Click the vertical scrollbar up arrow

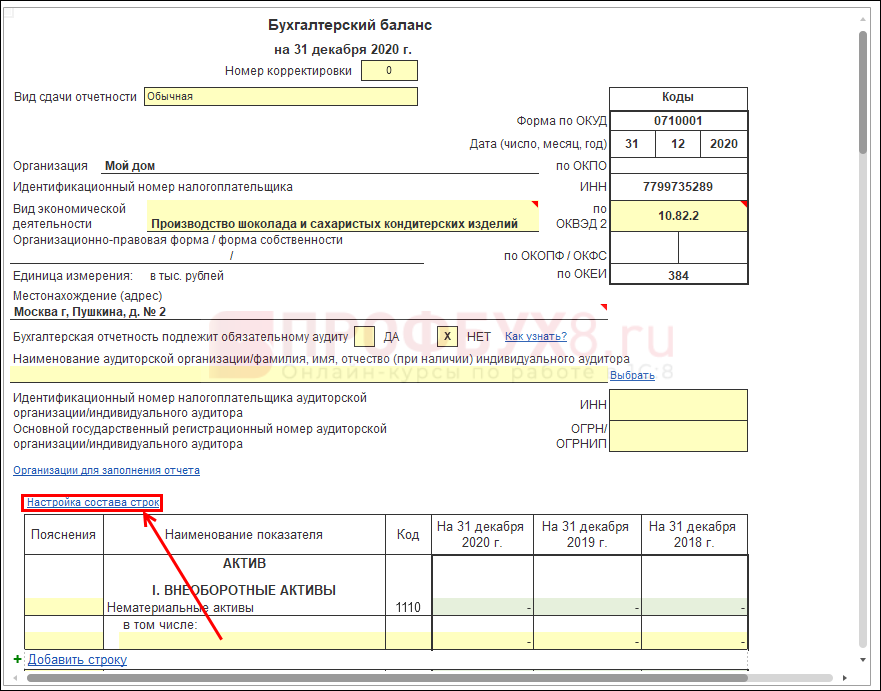click(x=862, y=20)
